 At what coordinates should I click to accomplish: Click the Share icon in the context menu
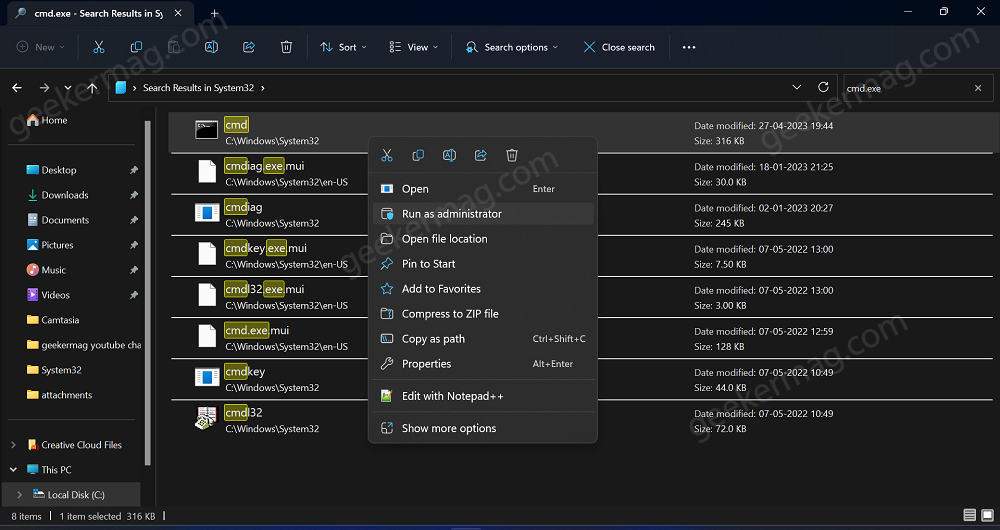pyautogui.click(x=481, y=155)
